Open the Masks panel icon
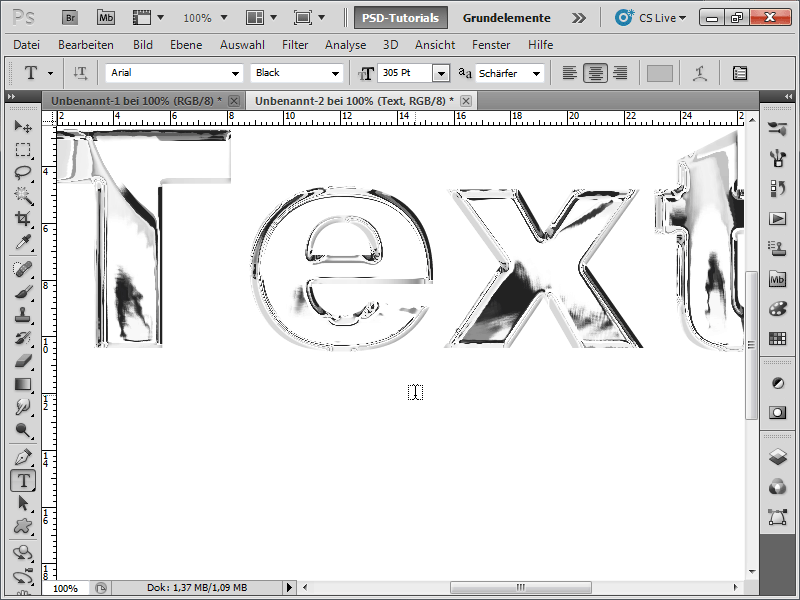 coord(777,412)
